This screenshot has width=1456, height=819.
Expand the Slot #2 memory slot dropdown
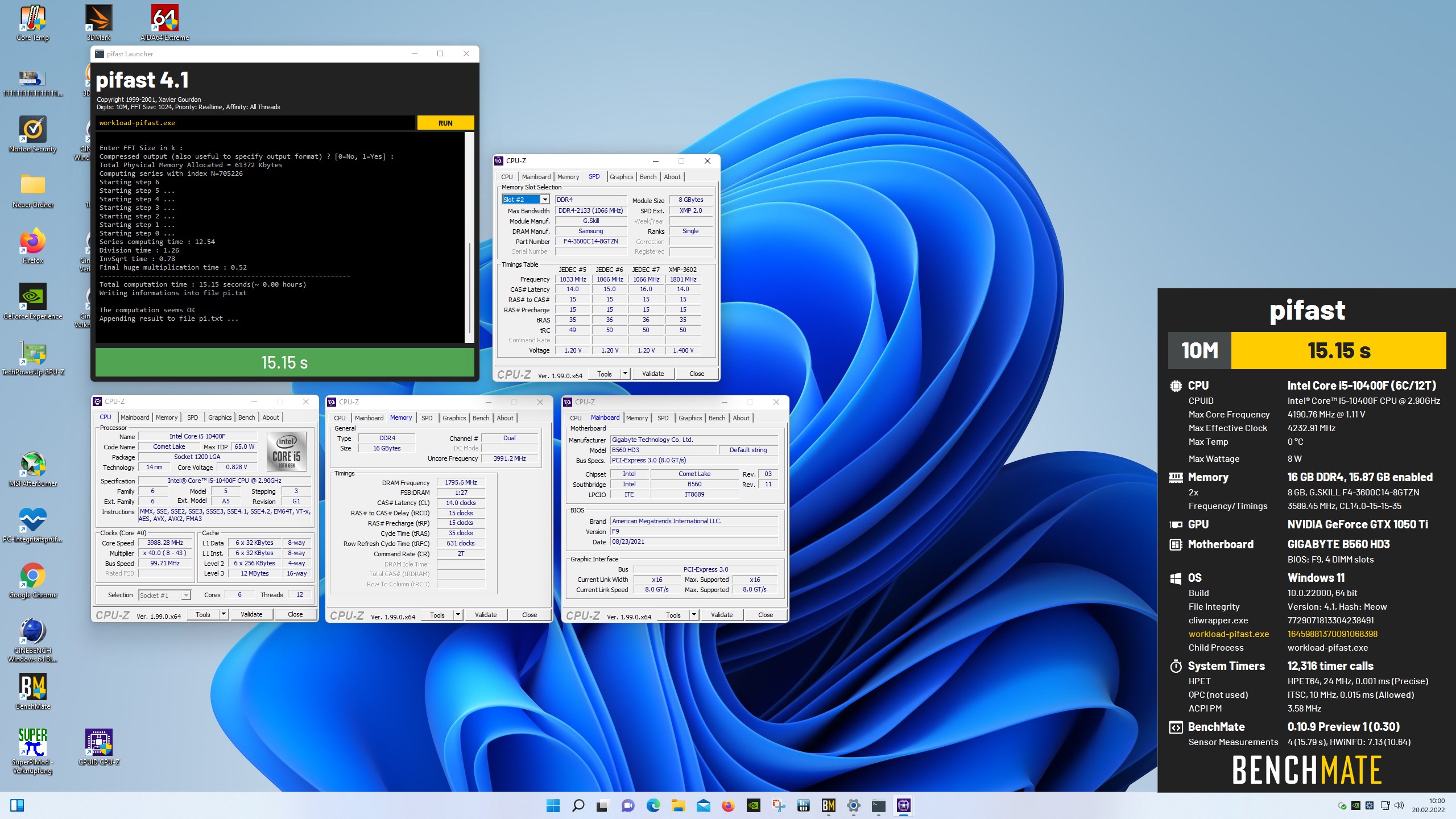coord(545,200)
